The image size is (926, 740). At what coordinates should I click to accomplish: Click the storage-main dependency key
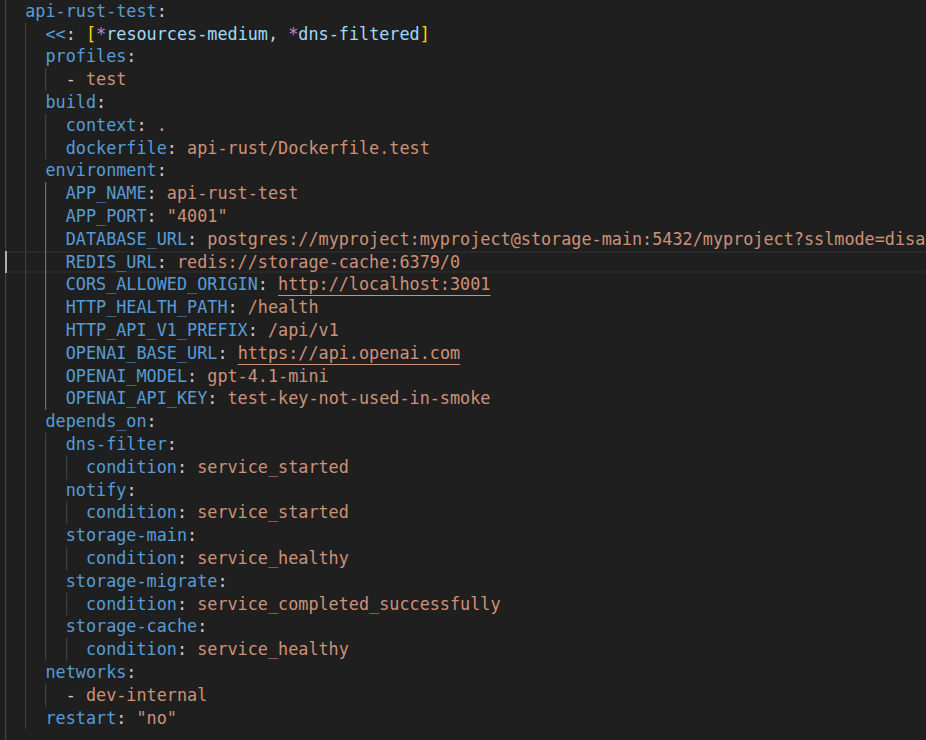click(126, 535)
